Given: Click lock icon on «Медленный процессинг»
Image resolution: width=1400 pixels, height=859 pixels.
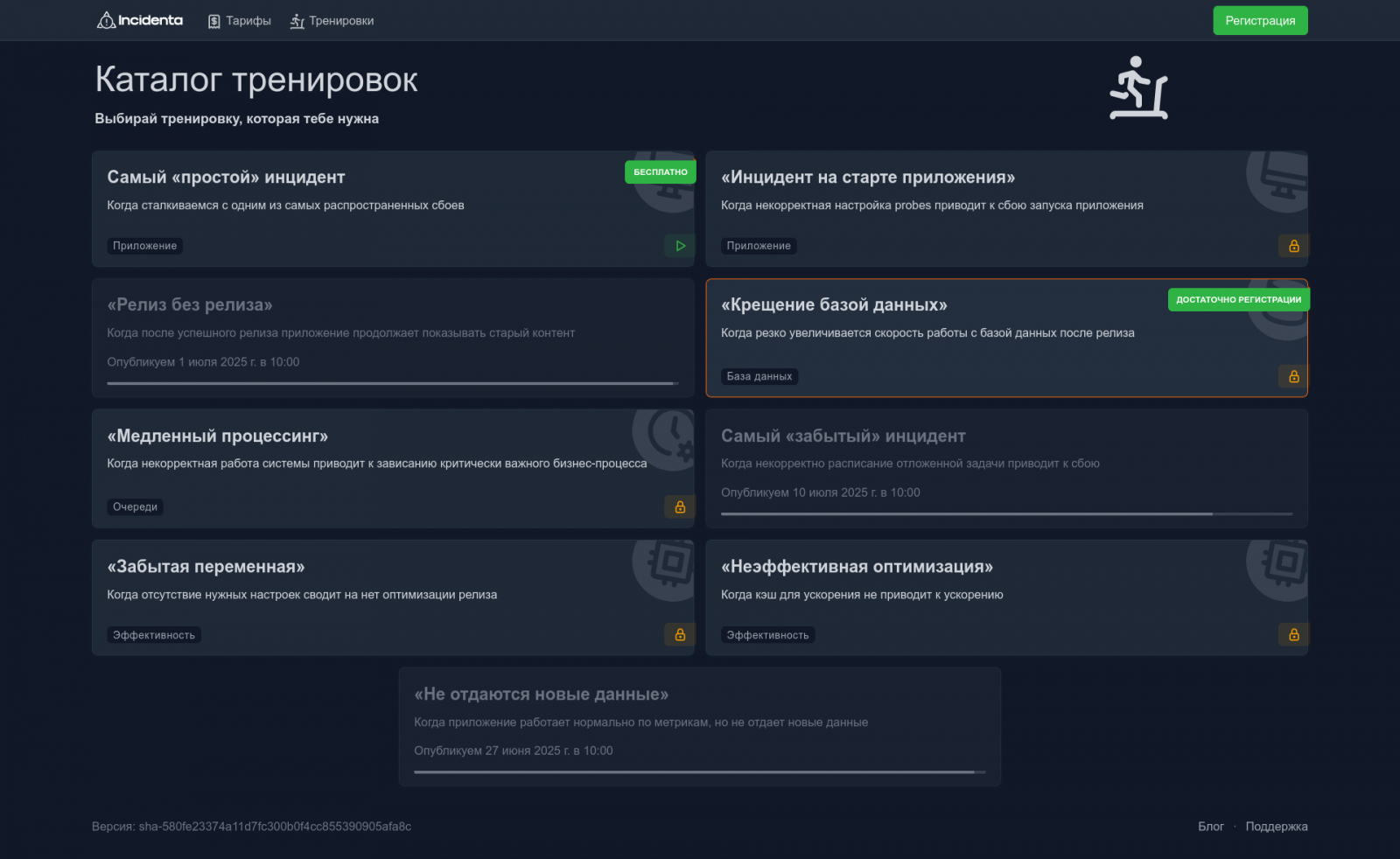Looking at the screenshot, I should [x=680, y=506].
